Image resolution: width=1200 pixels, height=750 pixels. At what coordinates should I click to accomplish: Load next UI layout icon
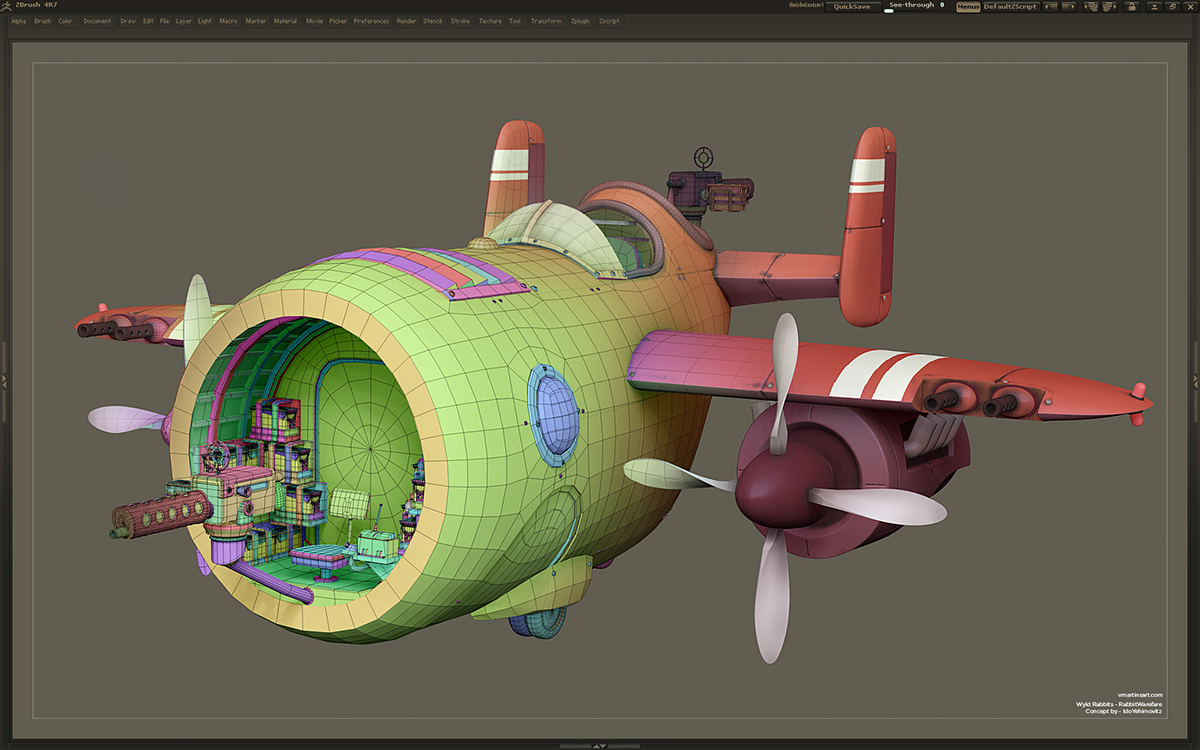point(1108,6)
